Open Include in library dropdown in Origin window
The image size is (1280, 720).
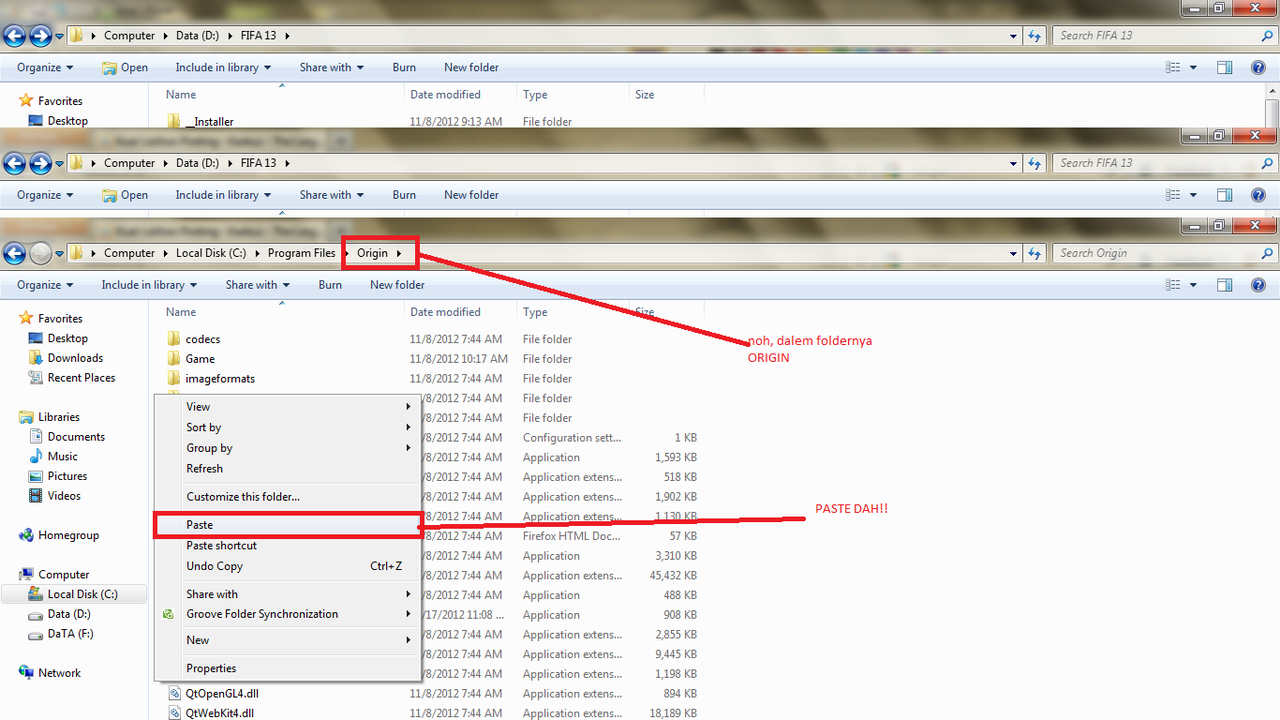pyautogui.click(x=149, y=285)
